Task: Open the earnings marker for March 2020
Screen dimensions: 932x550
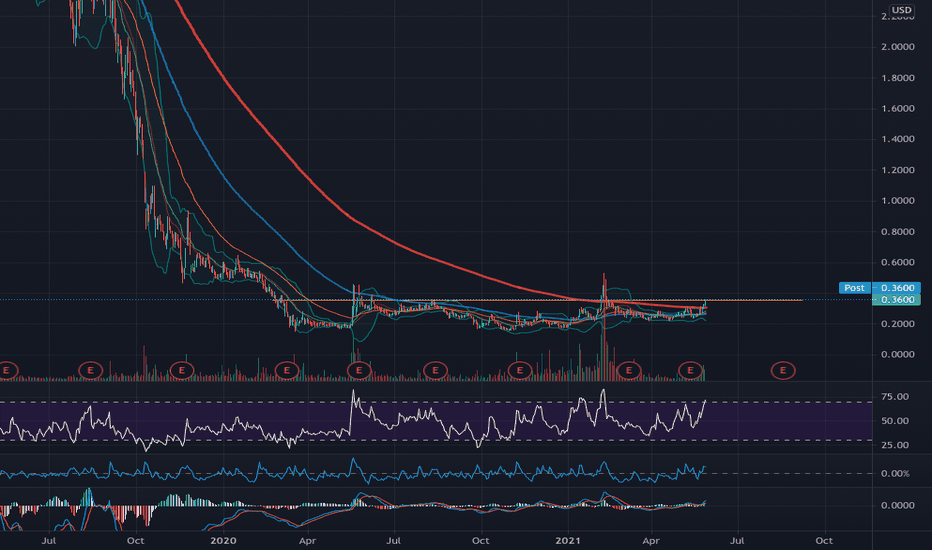Action: point(286,370)
